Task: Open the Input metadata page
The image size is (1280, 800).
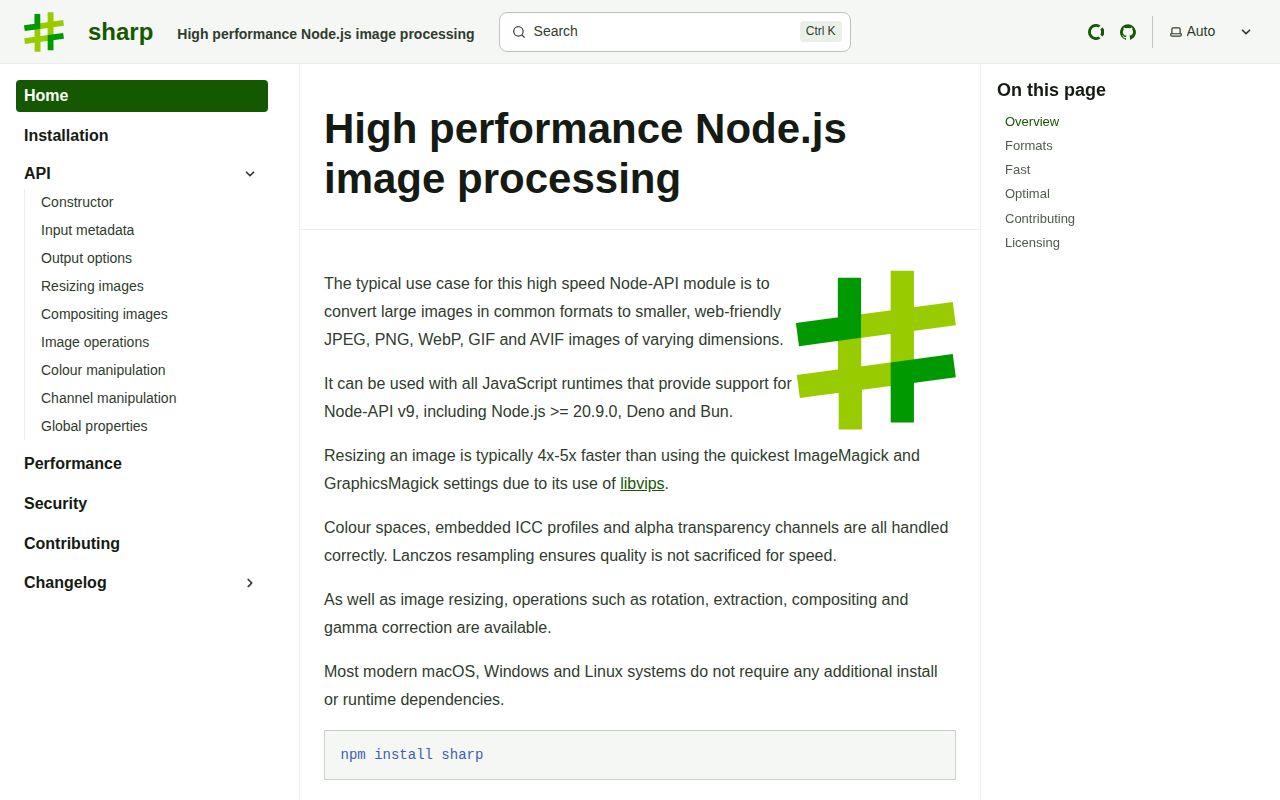Action: (87, 230)
